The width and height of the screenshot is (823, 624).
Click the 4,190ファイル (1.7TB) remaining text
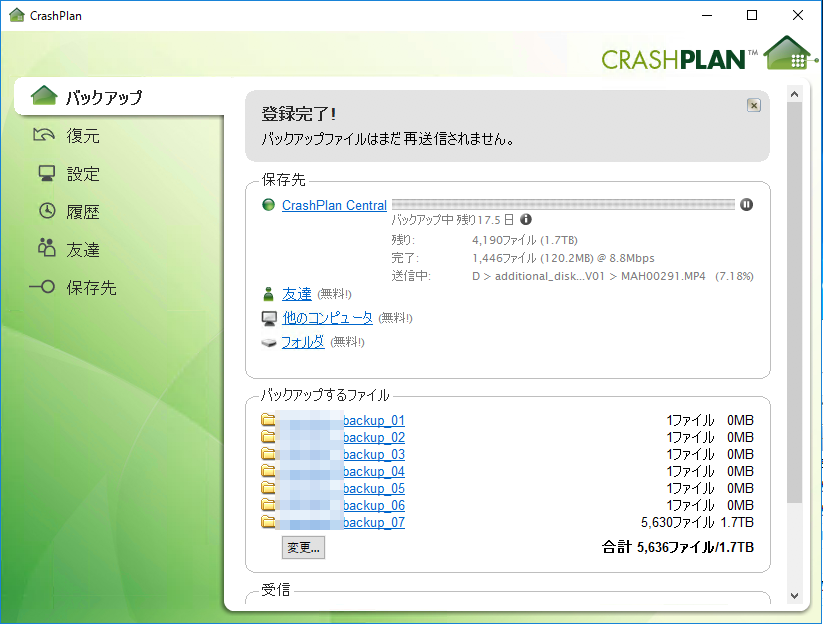[524, 240]
